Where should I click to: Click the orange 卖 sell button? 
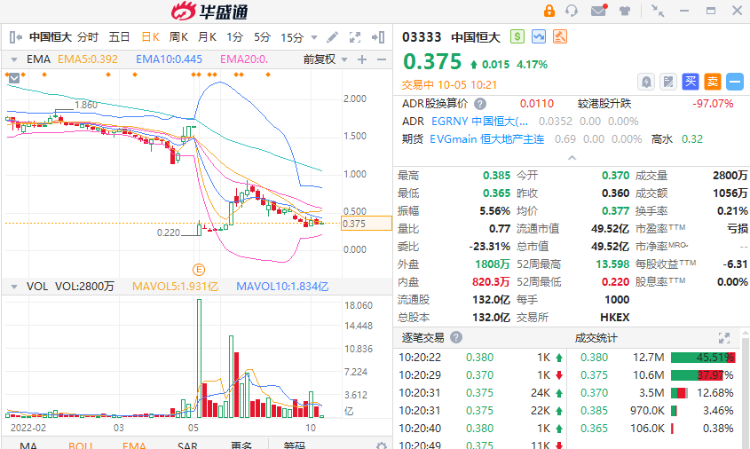point(712,82)
